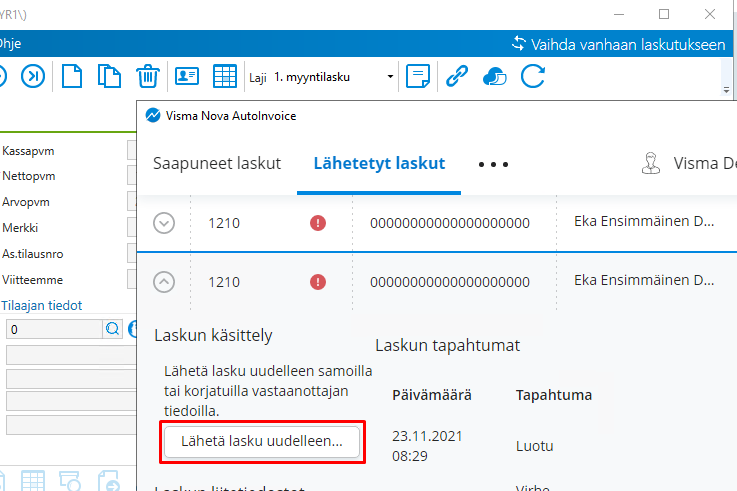Refresh using the circular arrow icon

(x=533, y=76)
